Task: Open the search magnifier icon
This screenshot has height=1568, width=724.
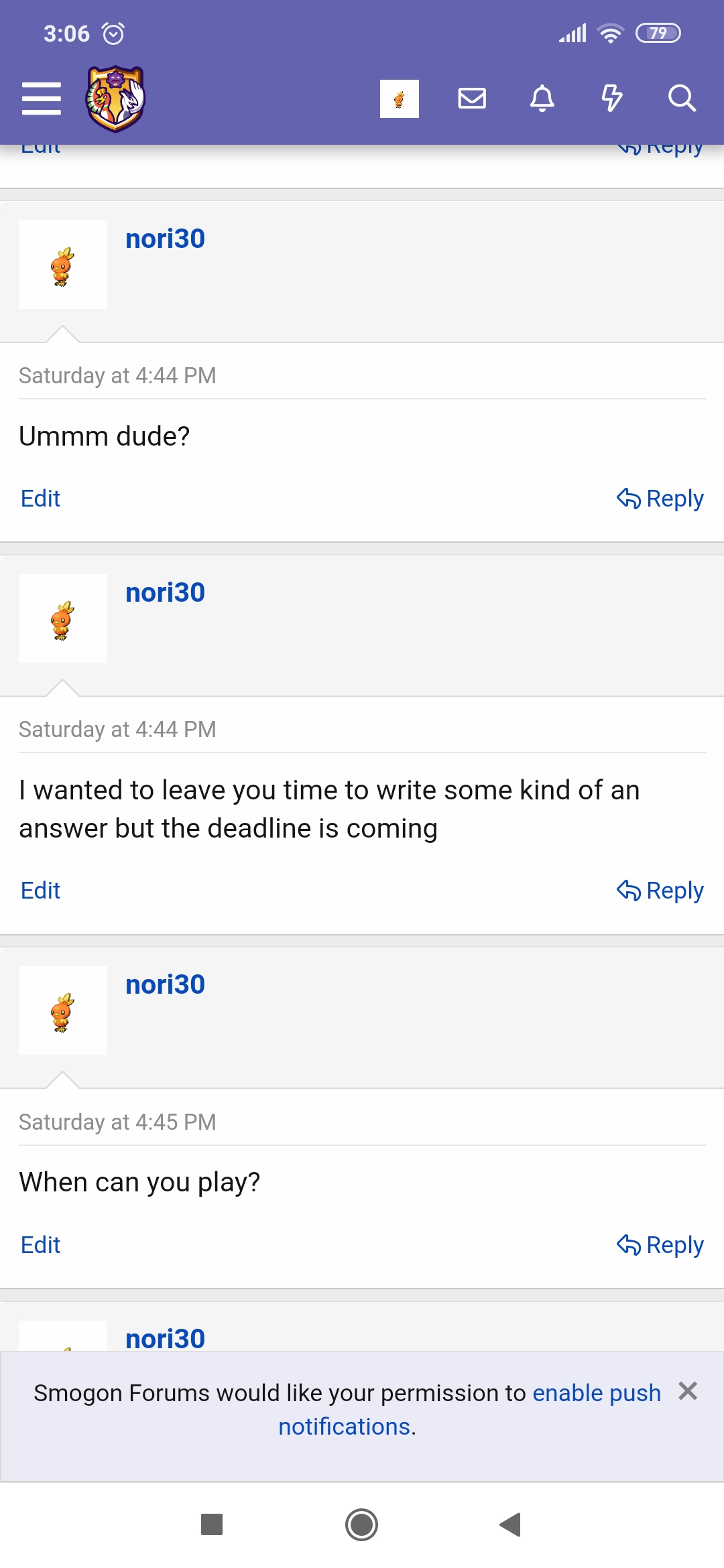Action: click(x=682, y=99)
